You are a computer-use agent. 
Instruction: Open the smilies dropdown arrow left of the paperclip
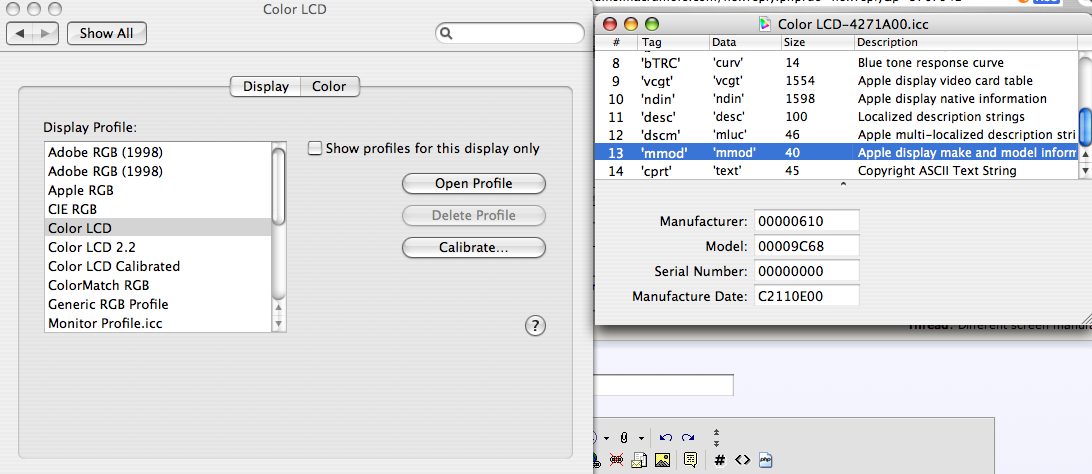[607, 439]
